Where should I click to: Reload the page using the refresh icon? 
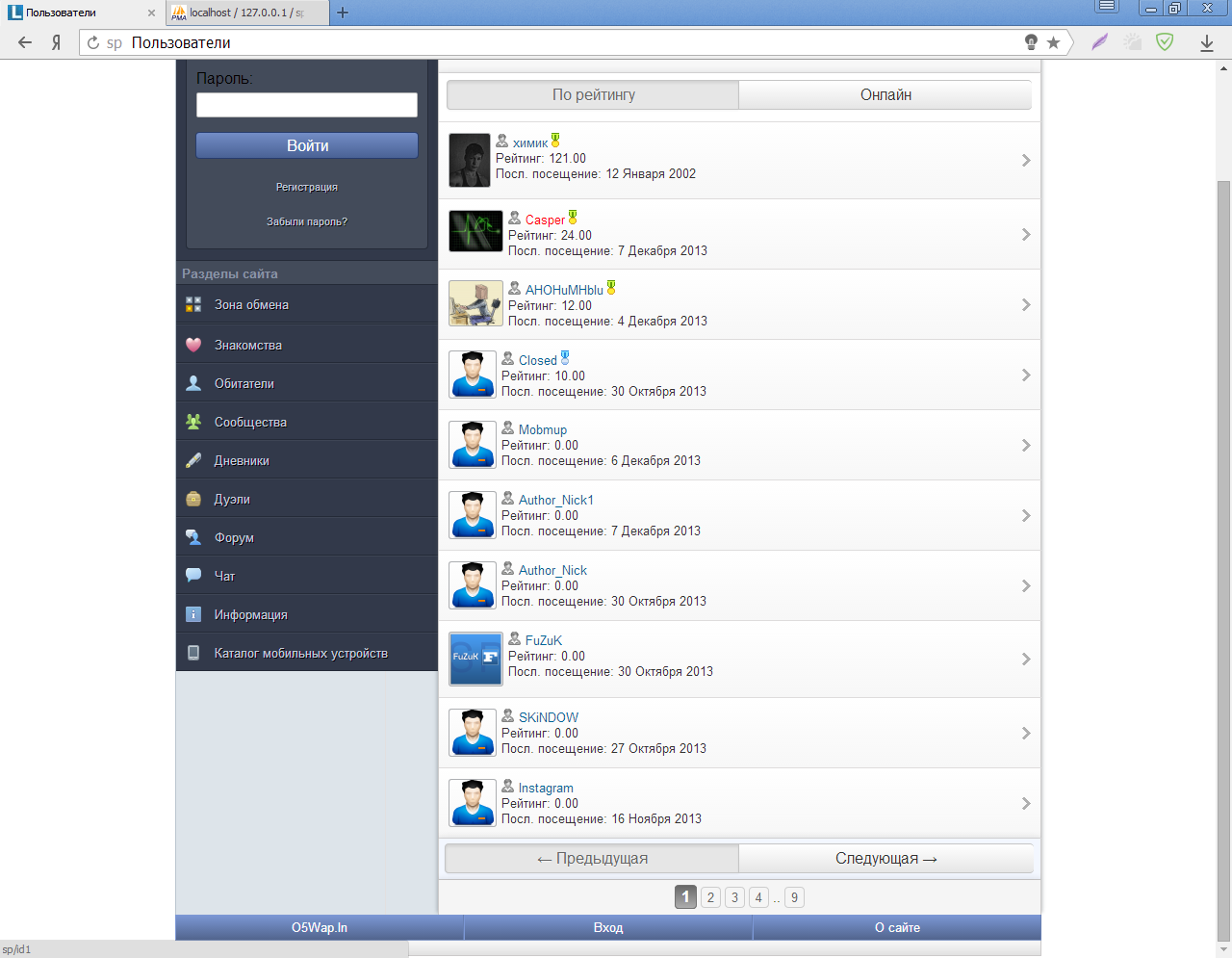(93, 42)
